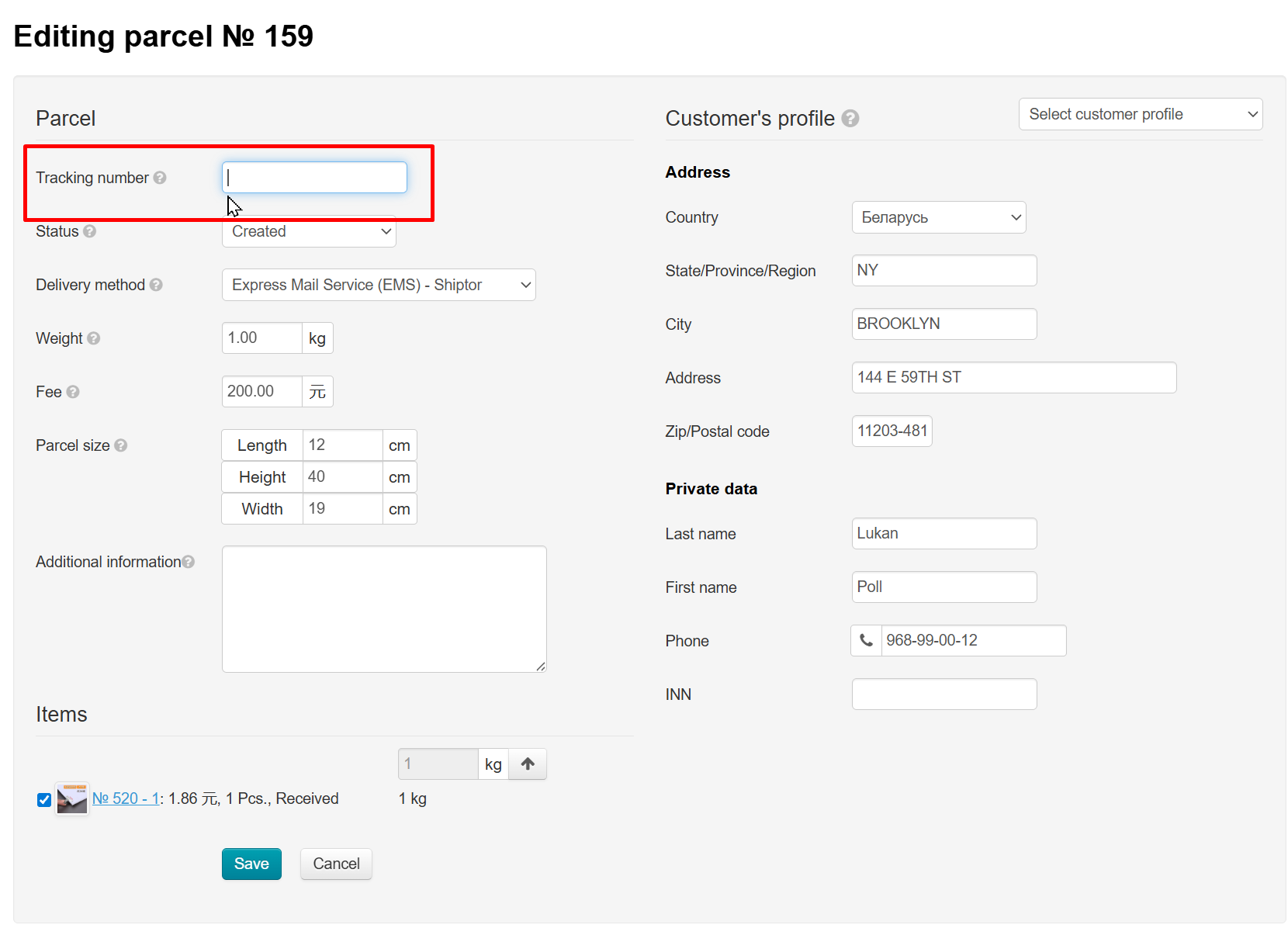Click the Parcel size help icon
This screenshot has width=1288, height=949.
click(121, 445)
